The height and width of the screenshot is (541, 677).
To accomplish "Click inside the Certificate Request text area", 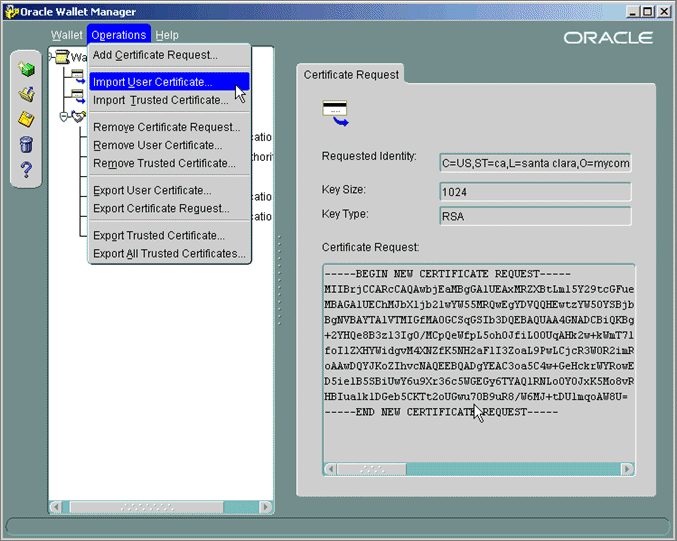I will 478,364.
